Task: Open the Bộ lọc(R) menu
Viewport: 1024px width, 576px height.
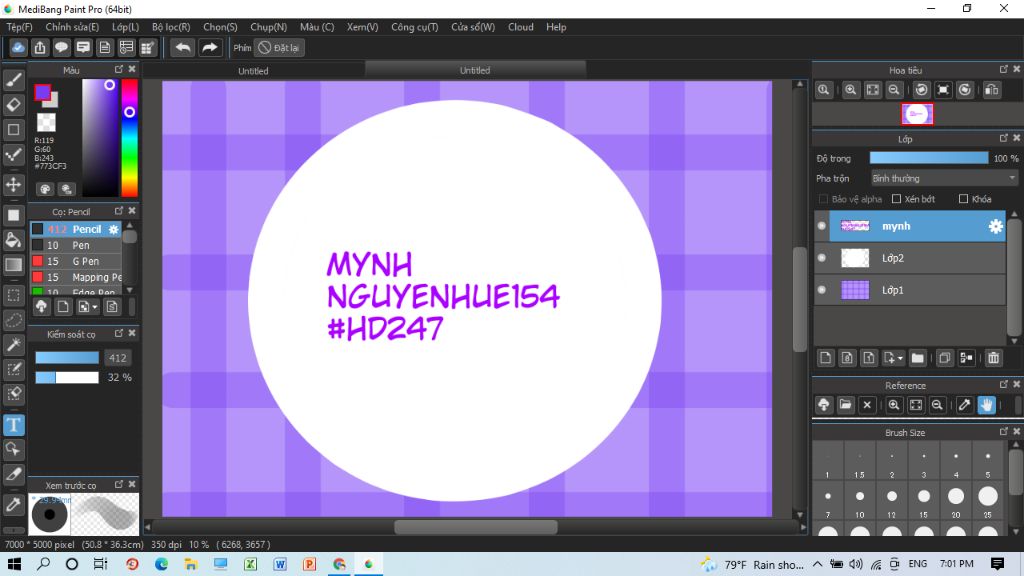Action: [171, 27]
